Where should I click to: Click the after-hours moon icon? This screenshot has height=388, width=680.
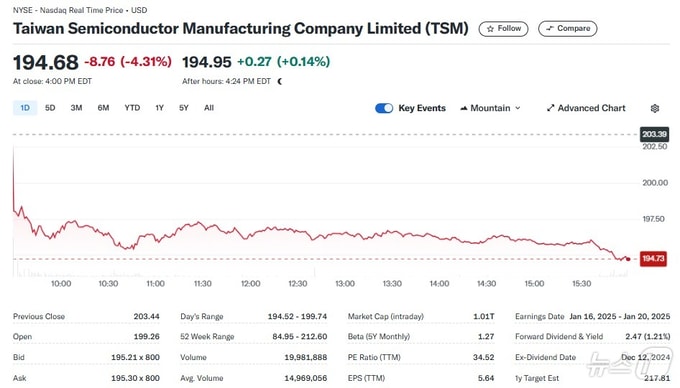pos(280,82)
